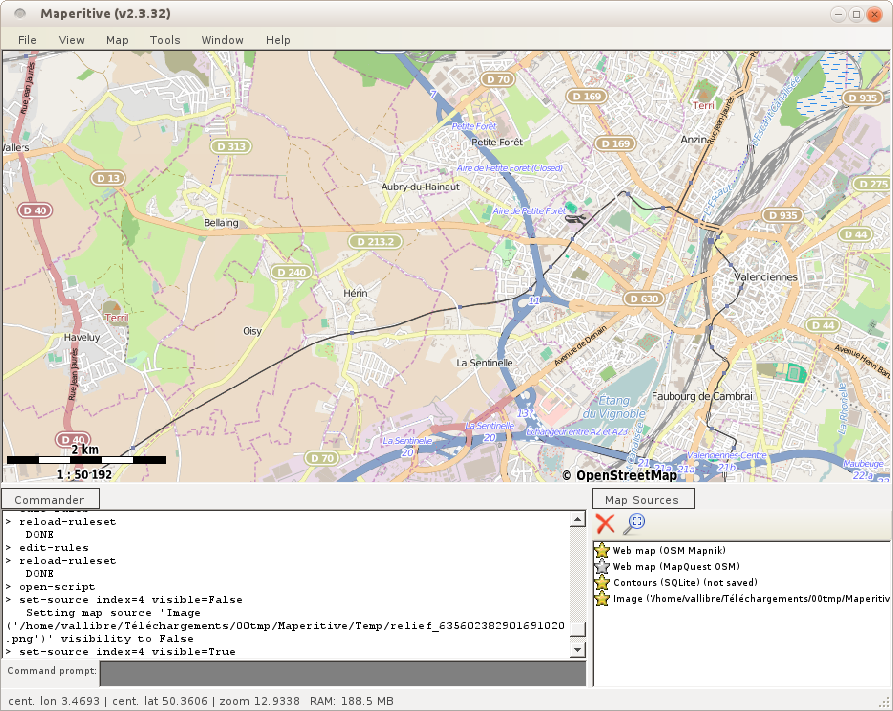Switch to the Commander tab

click(50, 499)
